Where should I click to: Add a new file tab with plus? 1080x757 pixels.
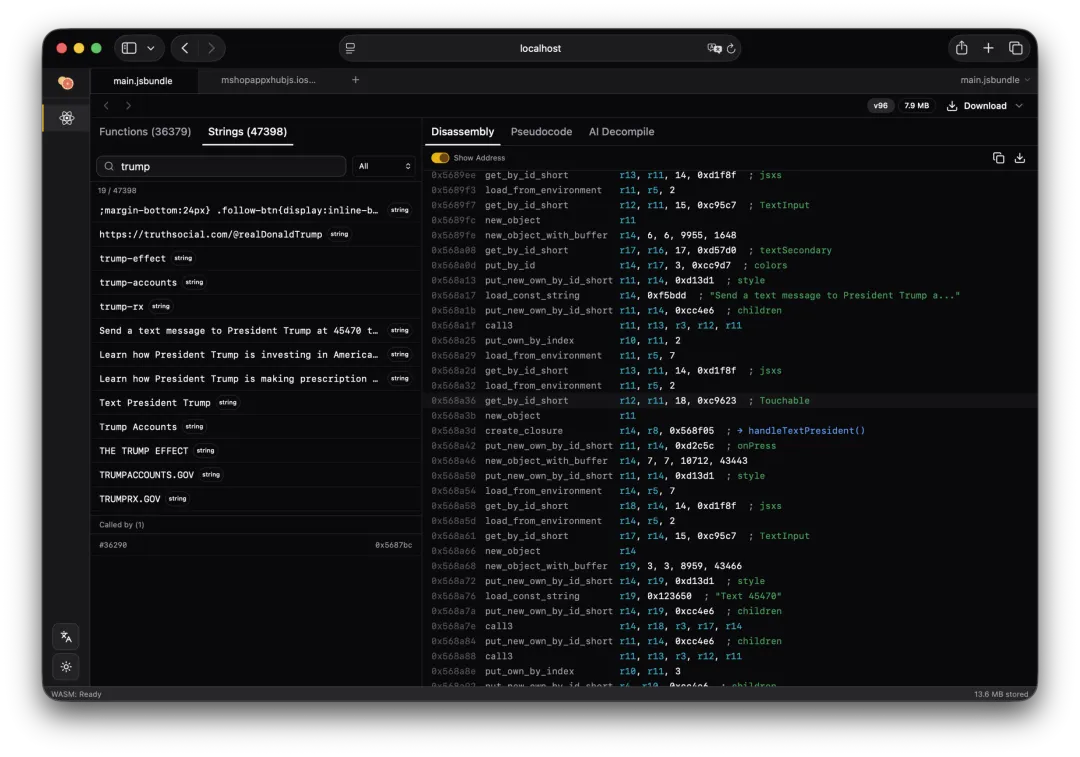355,80
